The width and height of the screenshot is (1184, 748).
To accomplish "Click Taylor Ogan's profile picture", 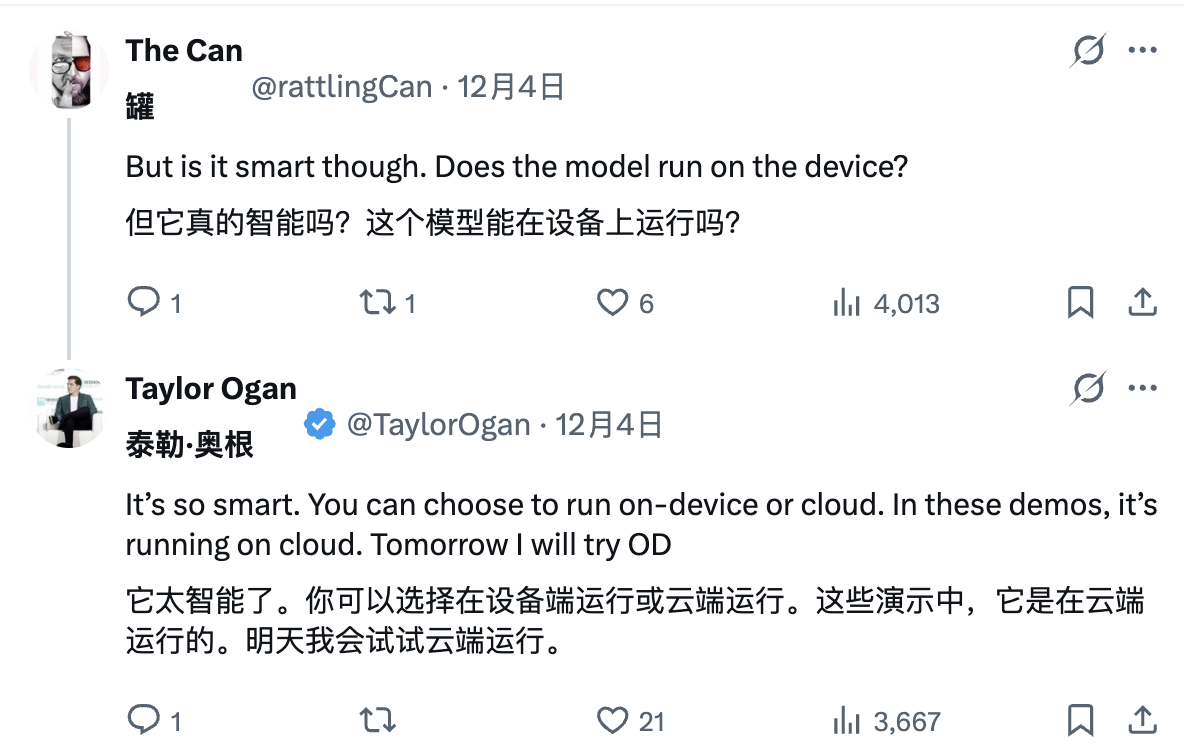I will coord(68,408).
